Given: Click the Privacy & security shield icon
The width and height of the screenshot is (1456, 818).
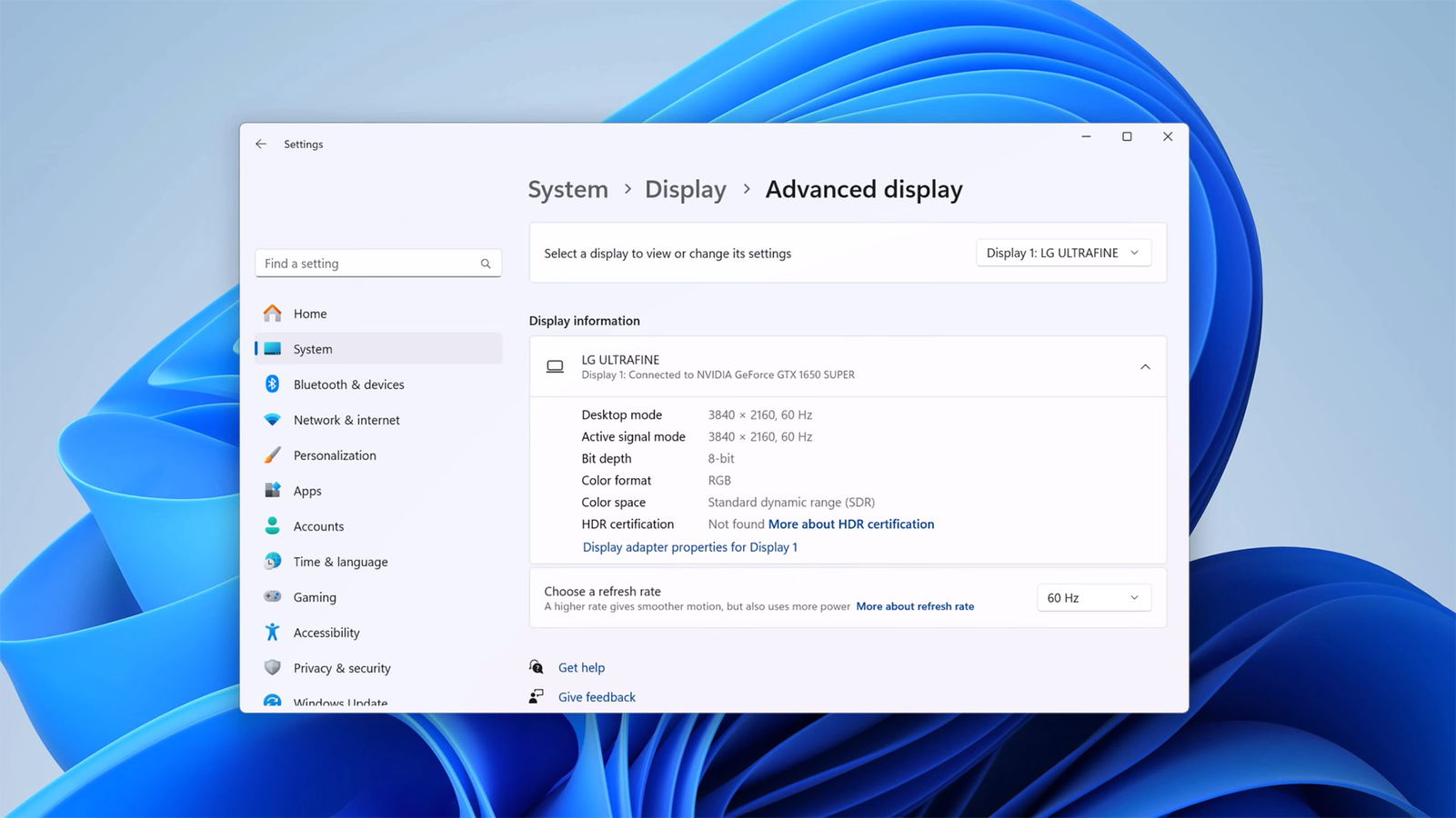Looking at the screenshot, I should click(x=272, y=668).
